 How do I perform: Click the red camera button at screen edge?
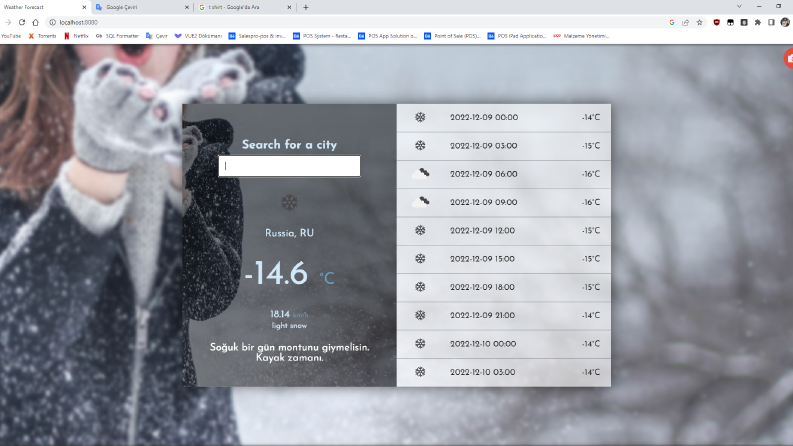pos(788,58)
